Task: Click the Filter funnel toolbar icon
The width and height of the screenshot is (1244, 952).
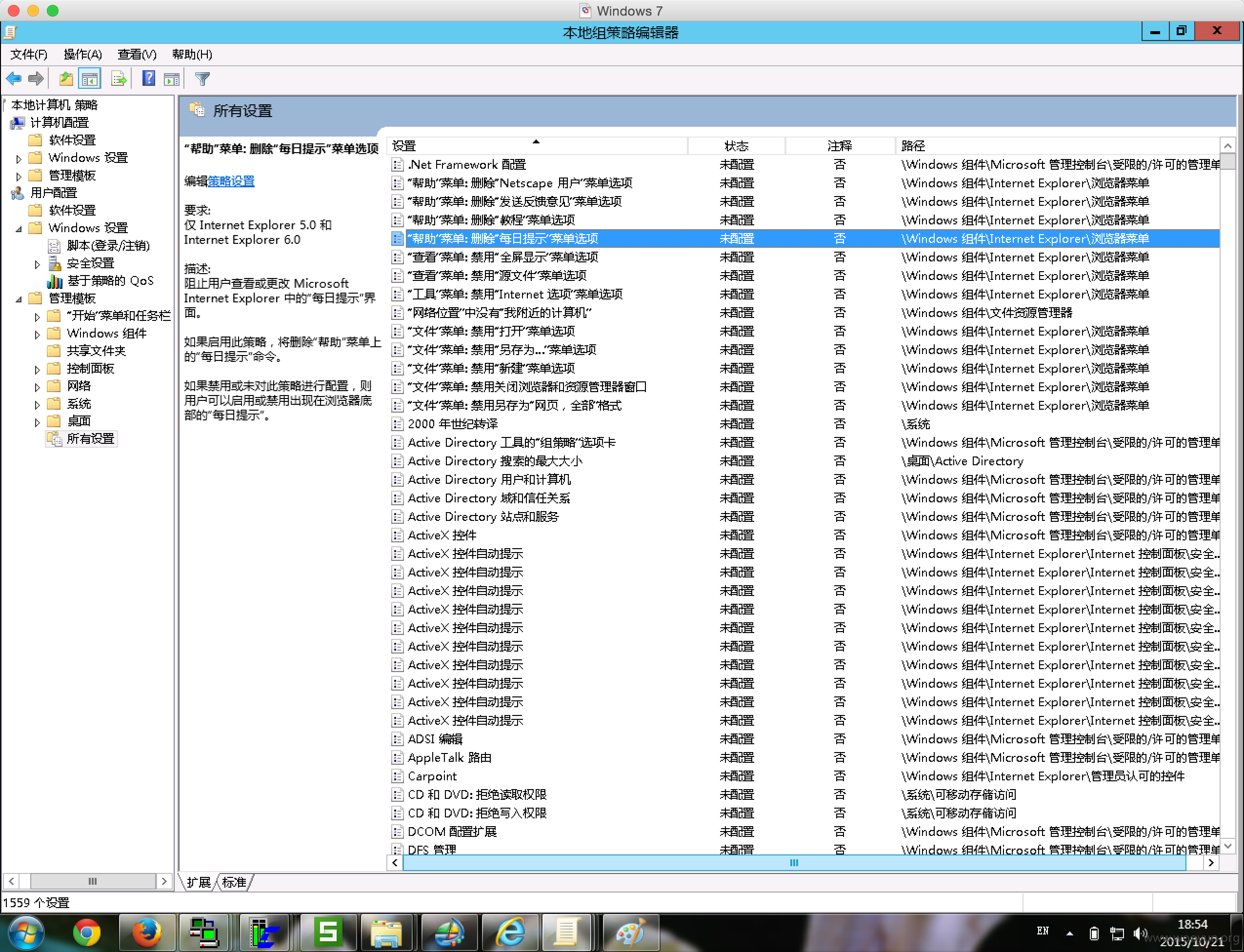Action: [x=202, y=79]
